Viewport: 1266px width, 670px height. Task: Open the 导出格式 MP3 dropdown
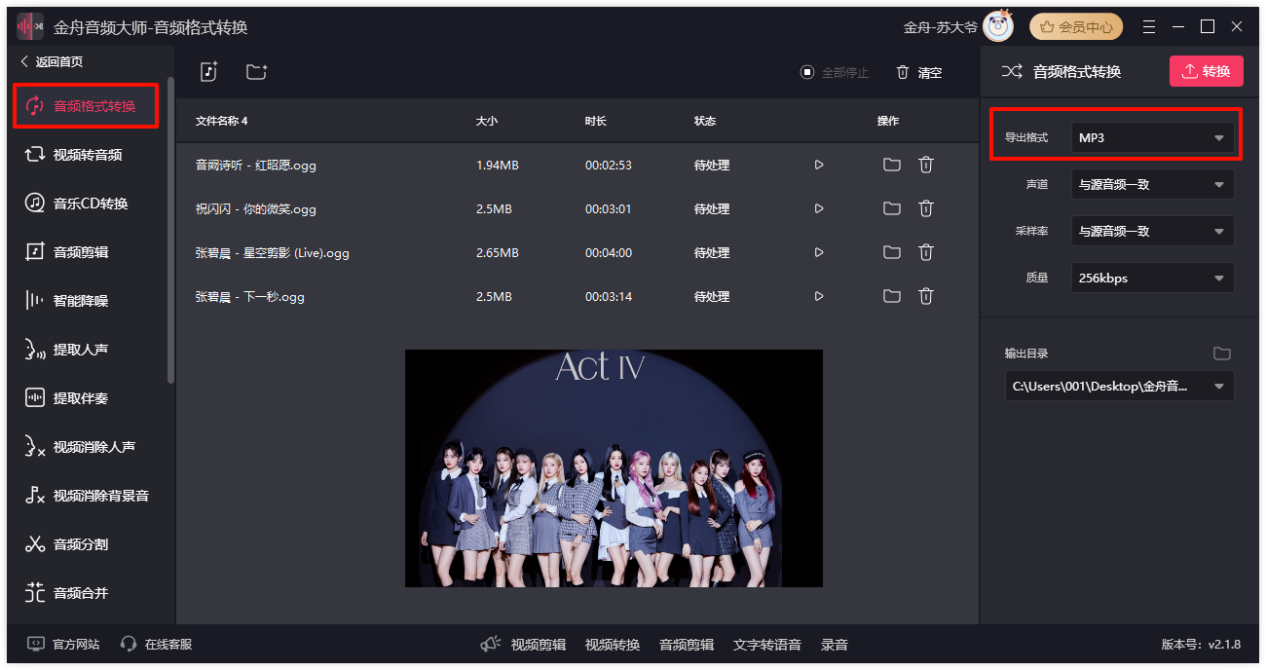pyautogui.click(x=1152, y=138)
